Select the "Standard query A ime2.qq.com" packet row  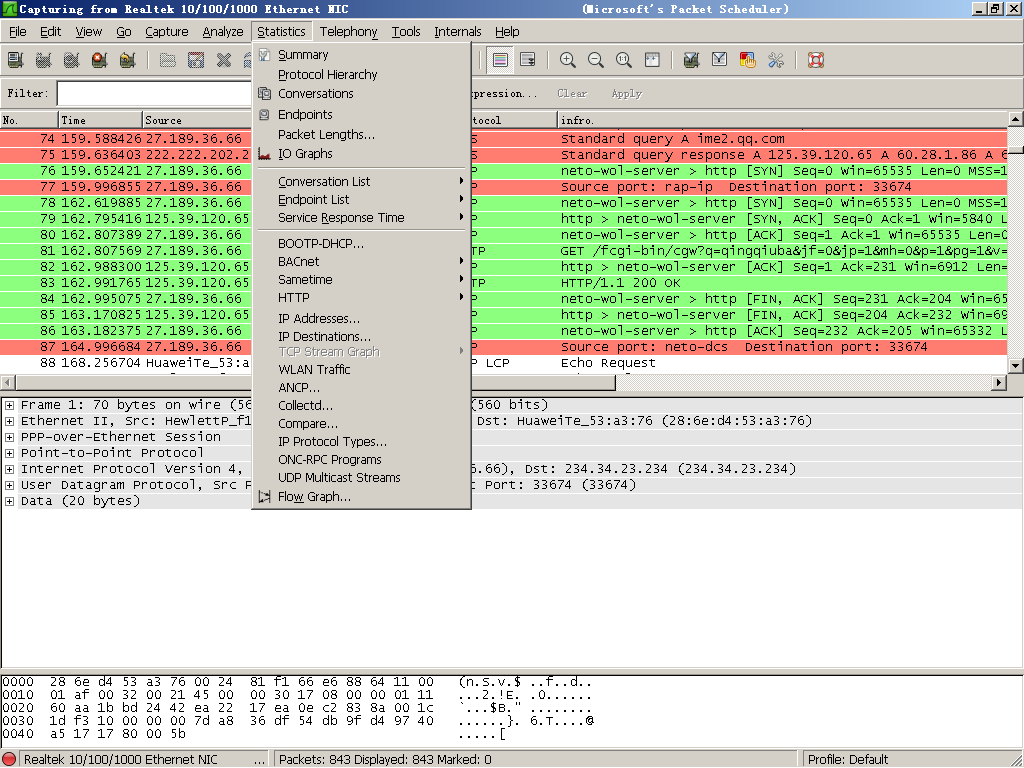point(504,138)
